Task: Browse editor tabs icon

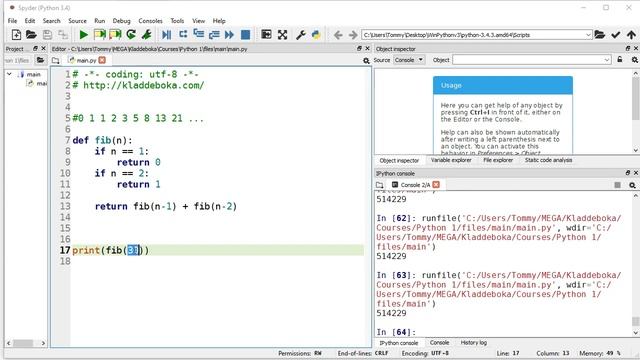Action: pos(56,60)
